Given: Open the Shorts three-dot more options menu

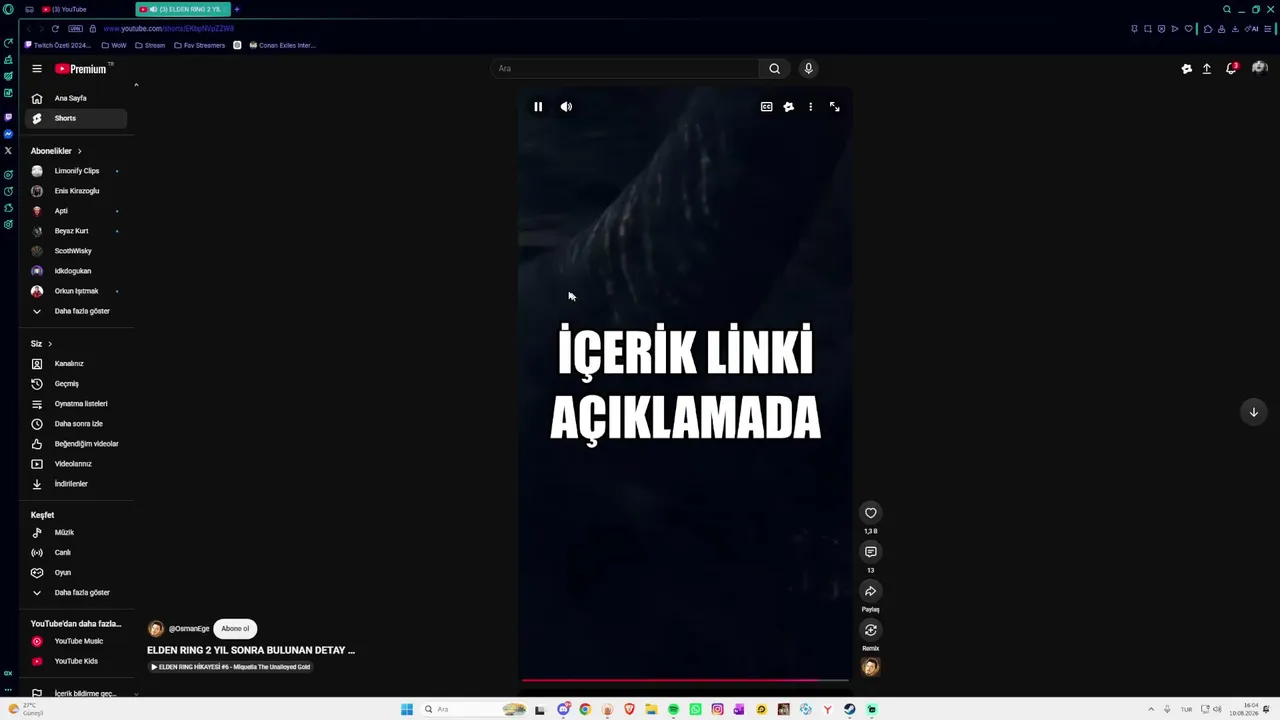Looking at the screenshot, I should click(x=810, y=107).
